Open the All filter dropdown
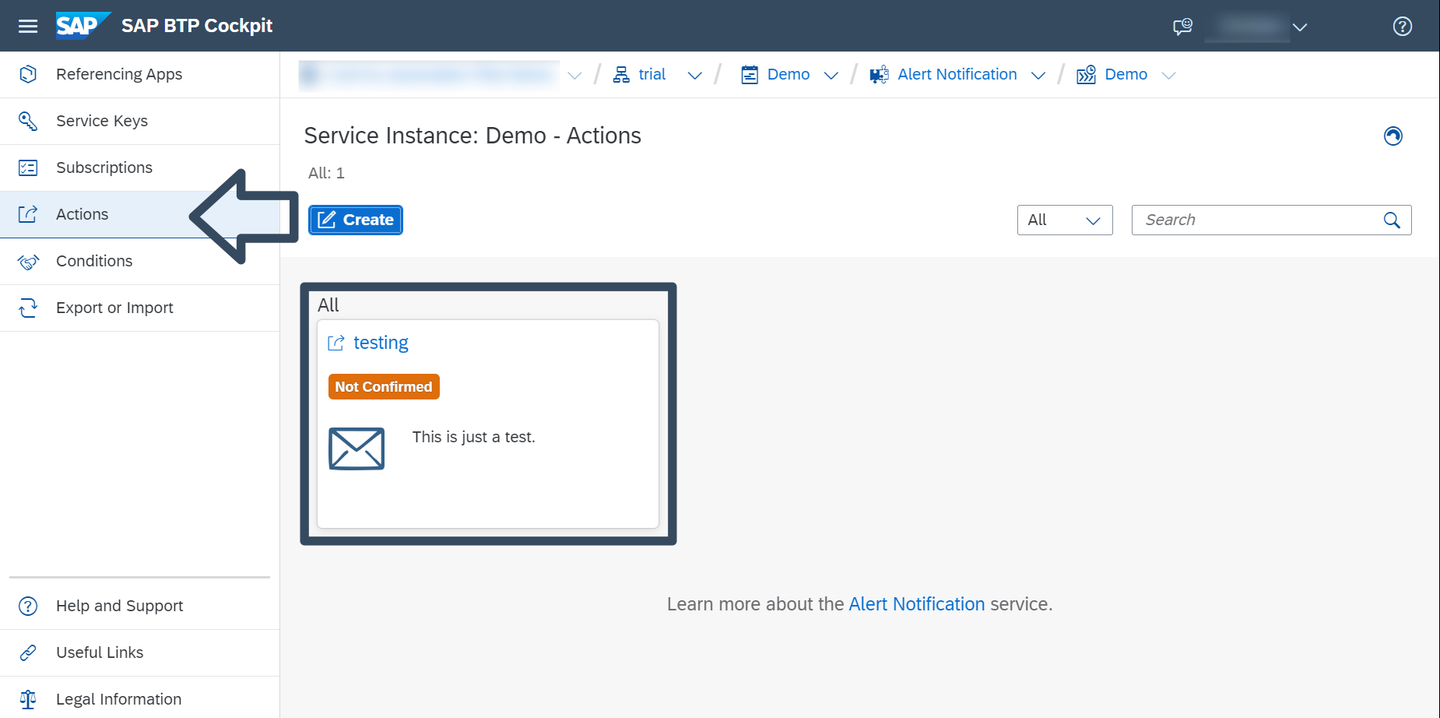The height and width of the screenshot is (718, 1440). click(x=1065, y=220)
